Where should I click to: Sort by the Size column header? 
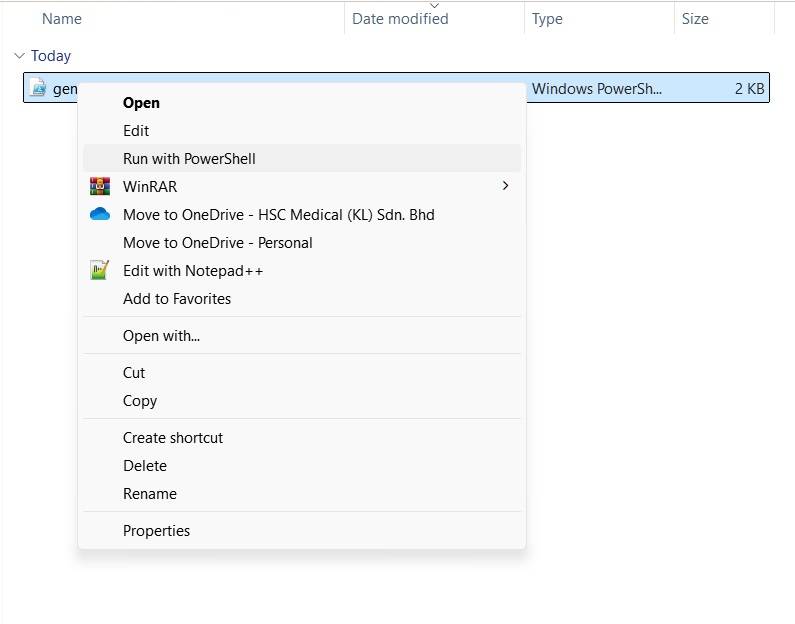(x=695, y=19)
